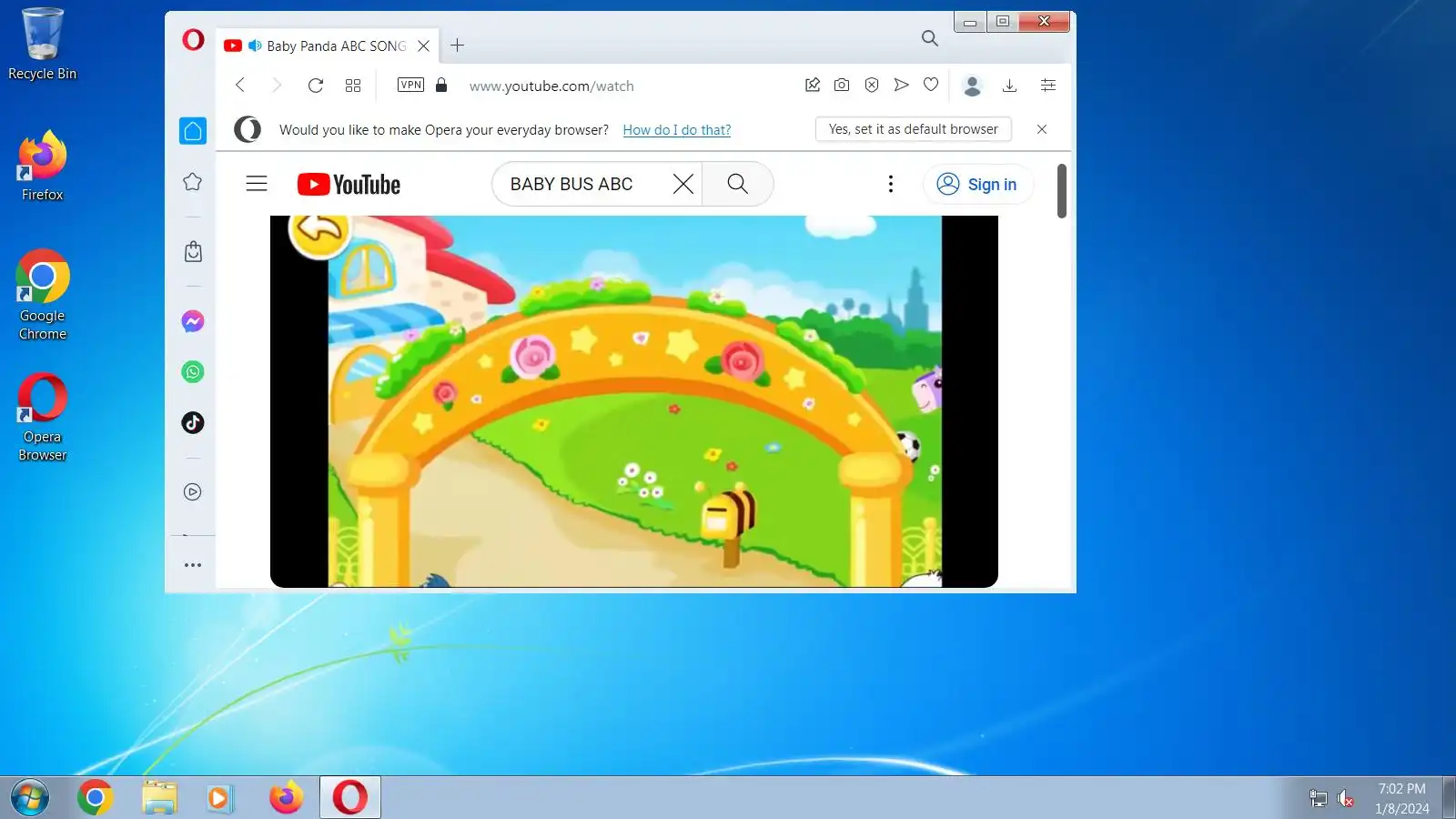Select the Opera Browser desktop shortcut

pos(42,417)
